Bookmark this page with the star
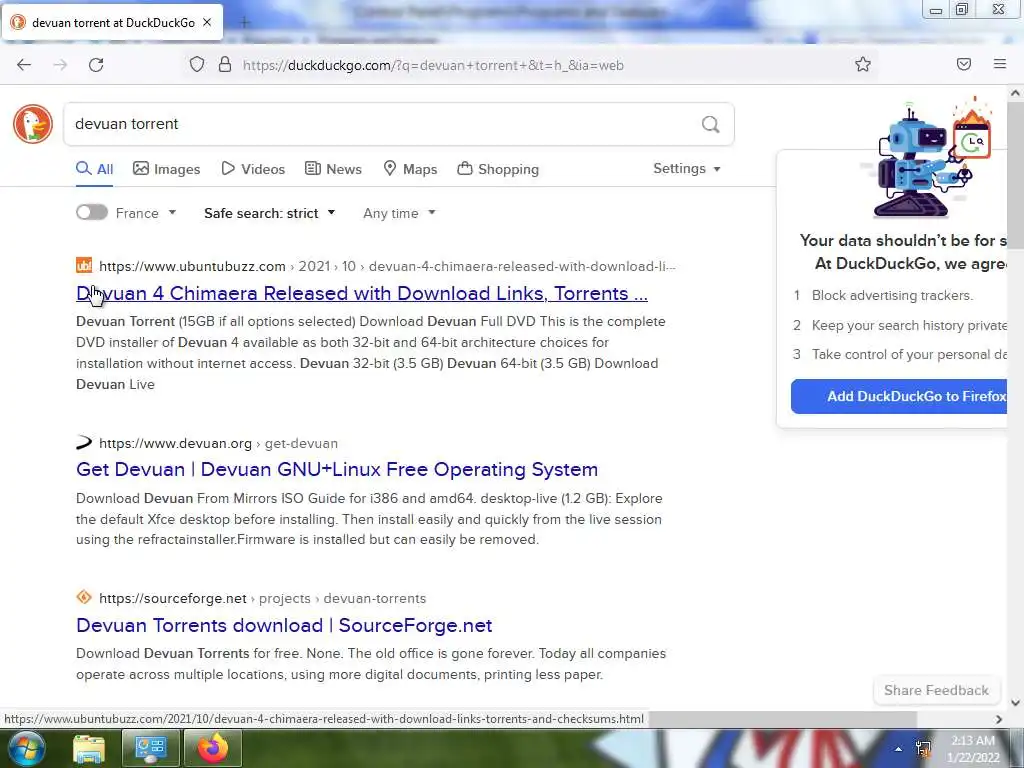Viewport: 1024px width, 768px height. tap(863, 64)
